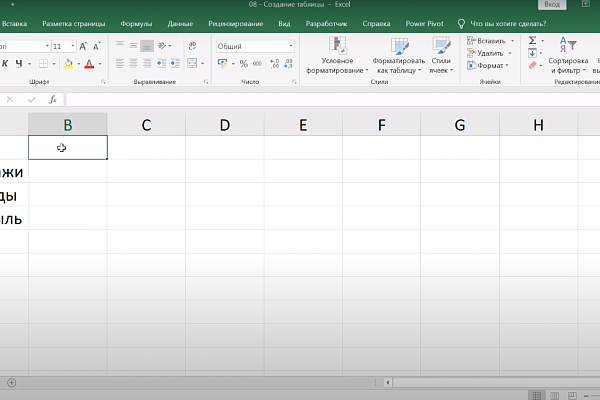600x400 pixels.
Task: Expand the font size dropdown
Action: [72, 46]
